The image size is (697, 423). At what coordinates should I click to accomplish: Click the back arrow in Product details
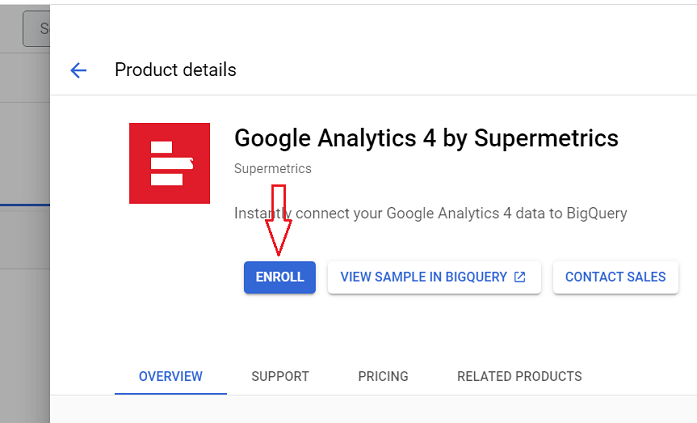point(78,70)
